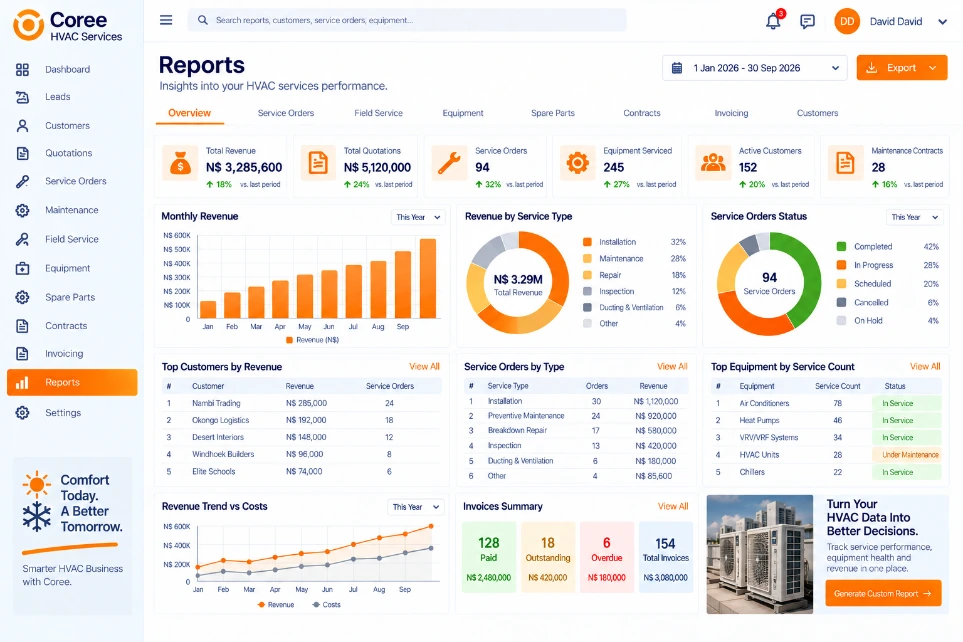The image size is (963, 642).
Task: Click the Coree logo icon
Action: (x=28, y=25)
